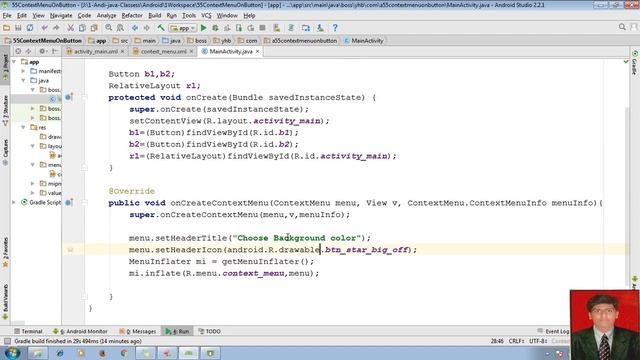Image resolution: width=640 pixels, height=360 pixels.
Task: Open the VCS menu
Action: click(206, 16)
